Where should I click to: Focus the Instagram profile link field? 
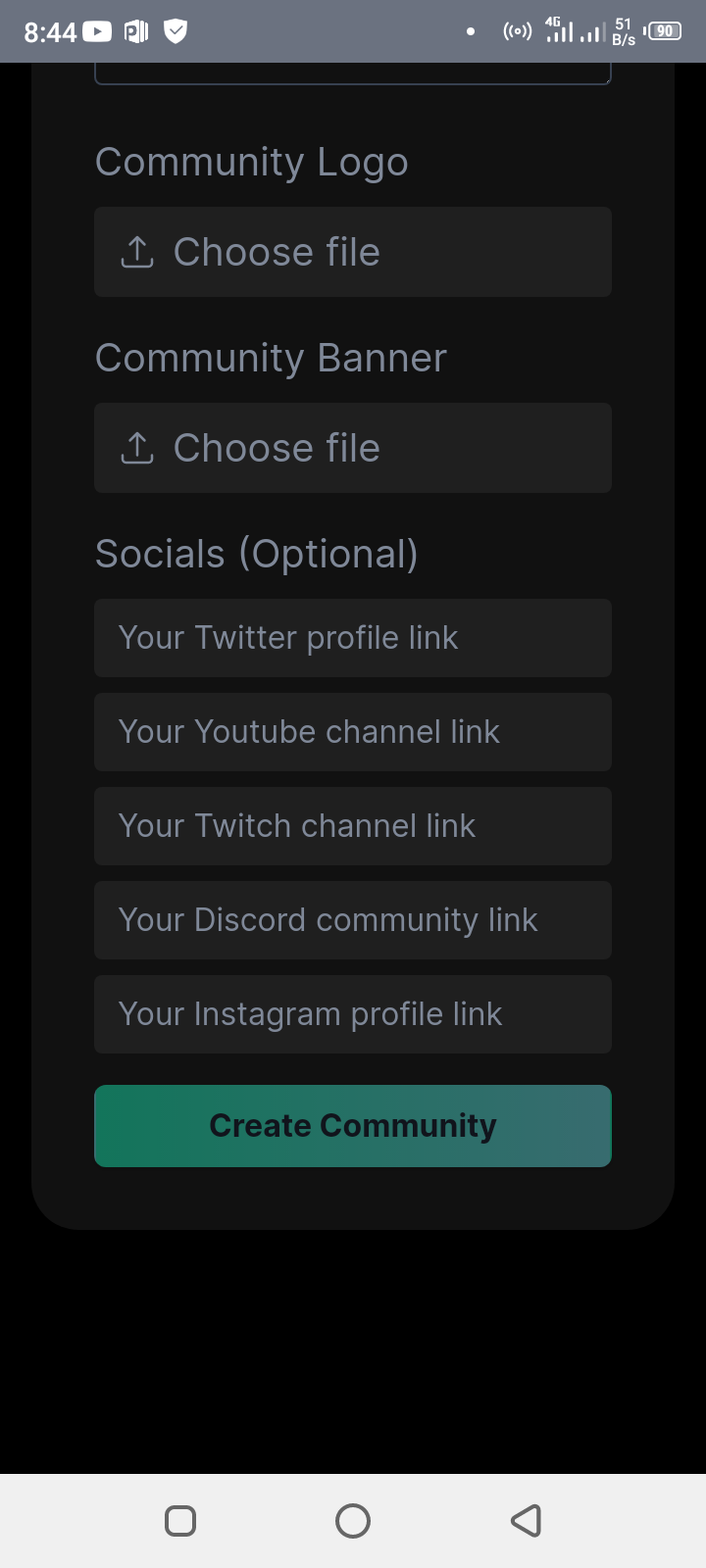(353, 1014)
